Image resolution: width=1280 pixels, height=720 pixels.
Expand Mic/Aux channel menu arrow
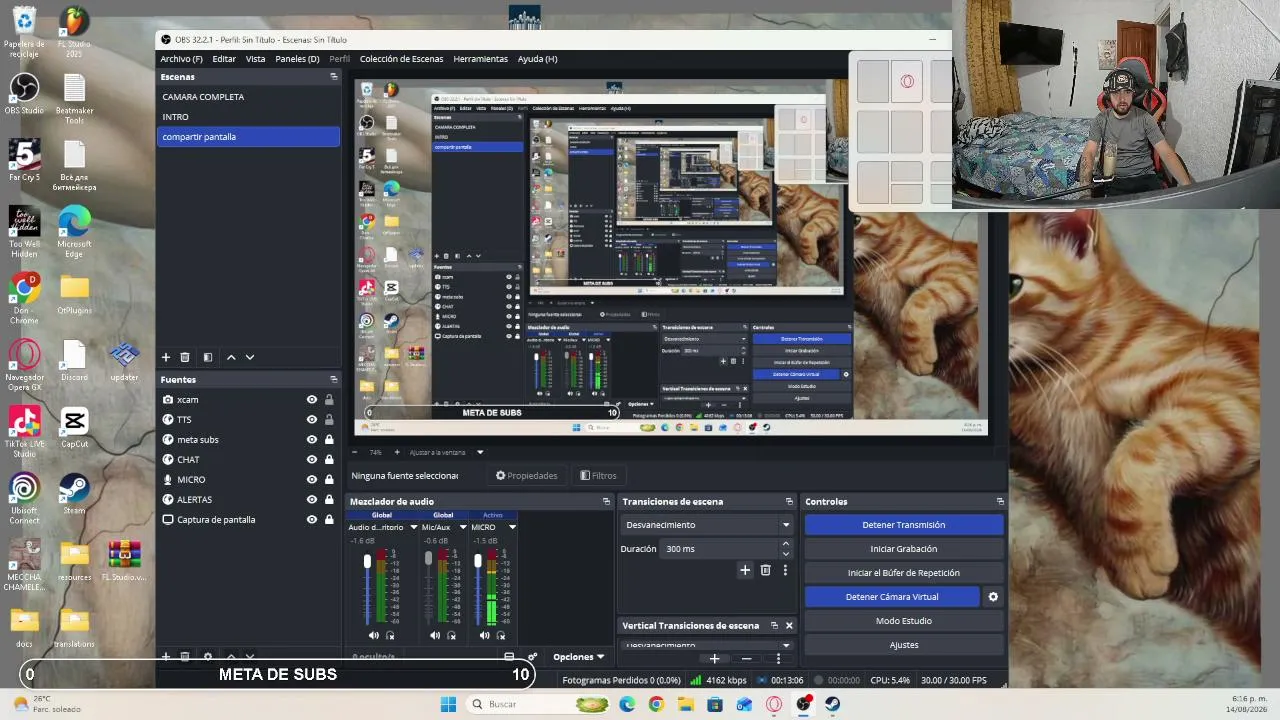coord(462,527)
